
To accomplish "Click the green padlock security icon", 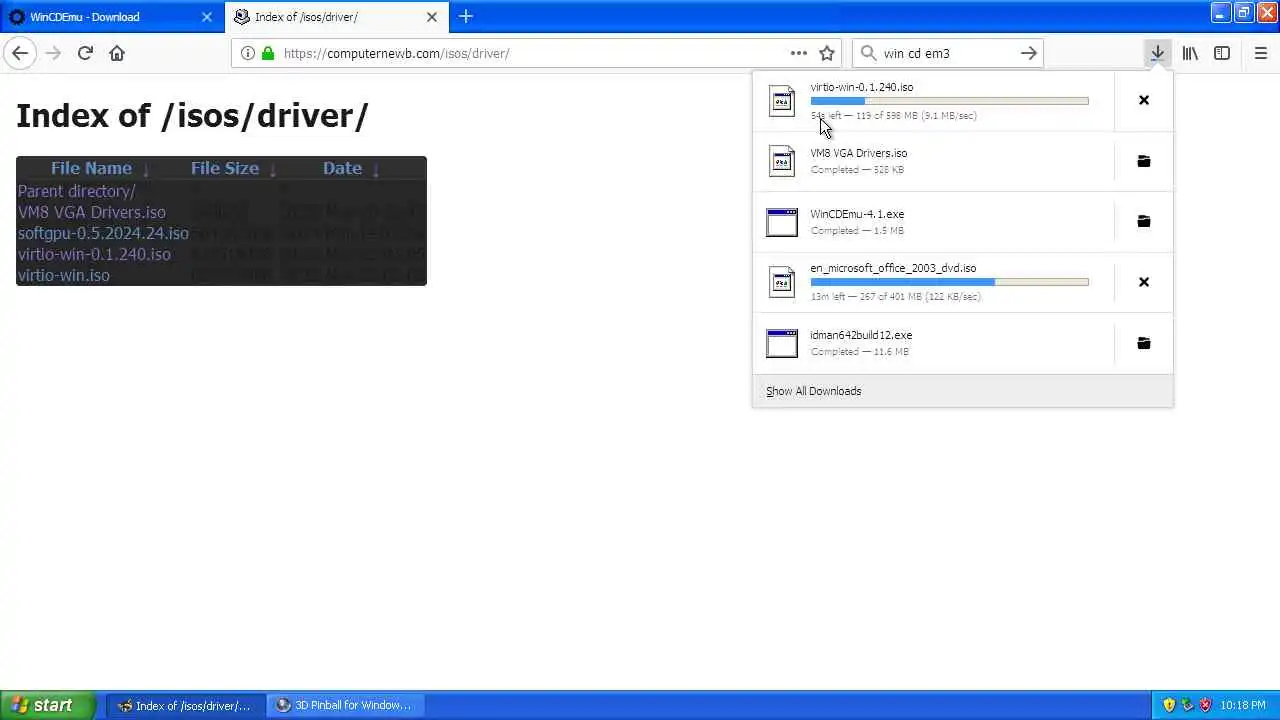I will [x=268, y=53].
